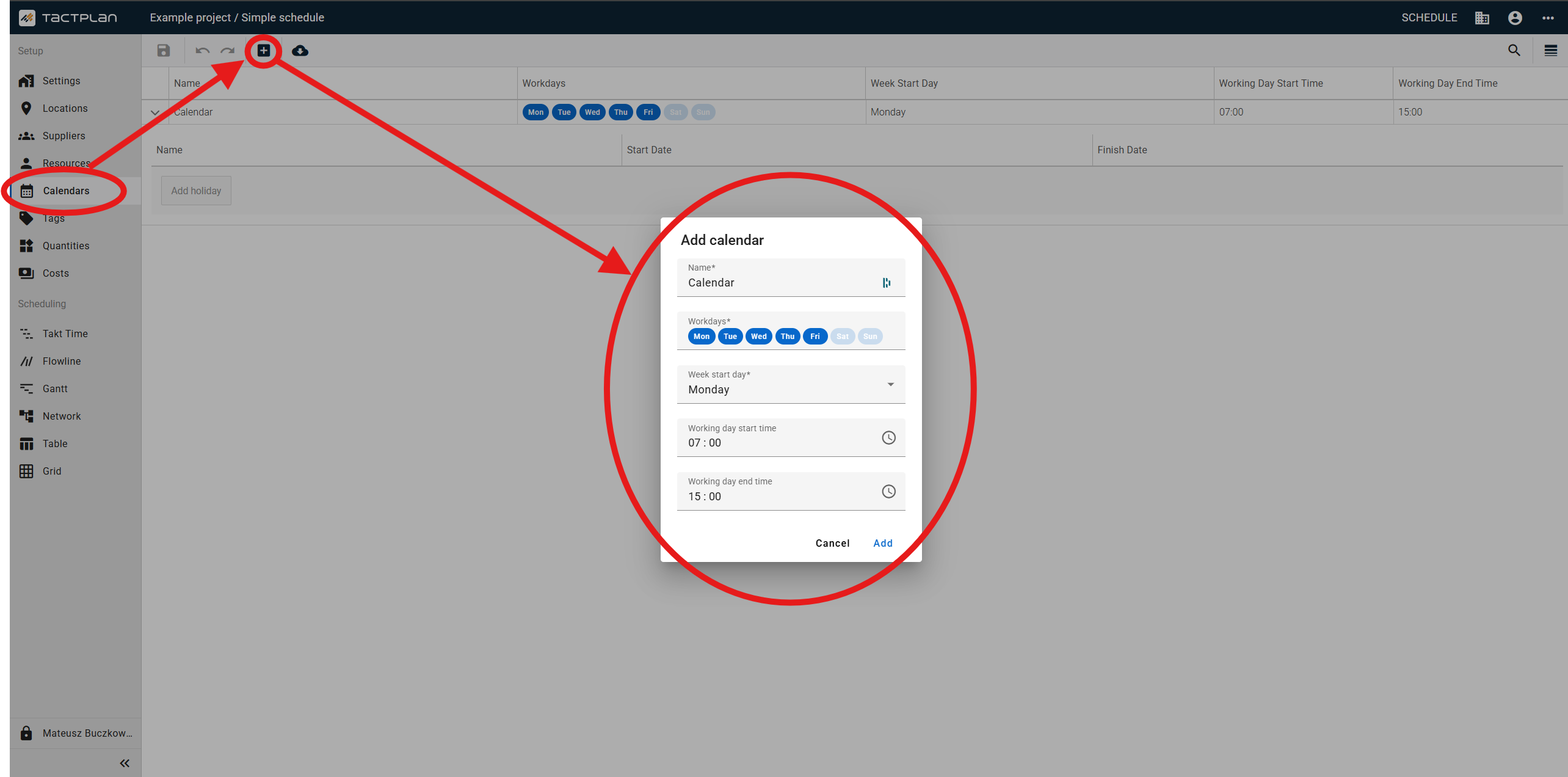Enable Sat workday in dialog
Viewport: 1568px width, 777px height.
[843, 337]
